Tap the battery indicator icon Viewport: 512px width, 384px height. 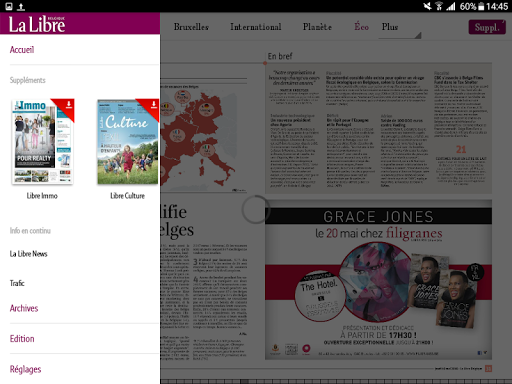click(x=481, y=6)
